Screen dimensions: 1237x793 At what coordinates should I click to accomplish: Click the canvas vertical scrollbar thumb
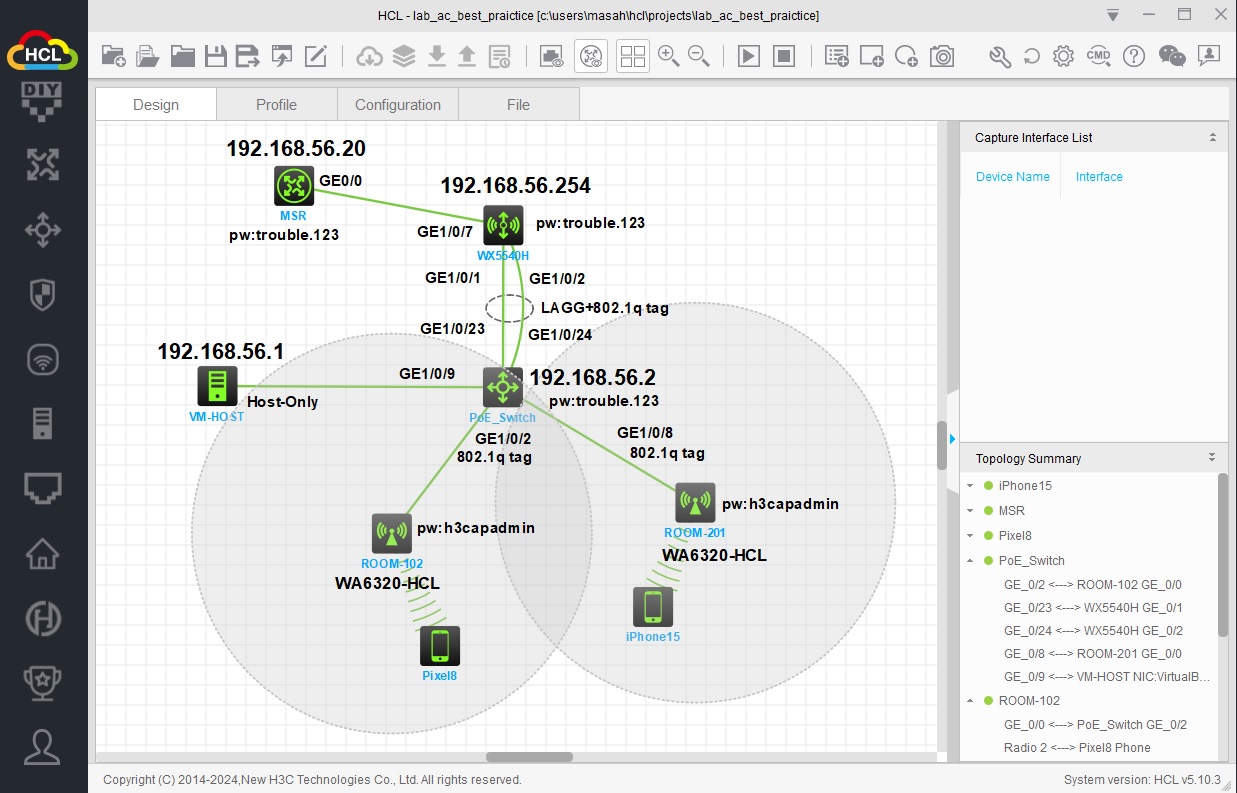click(941, 445)
